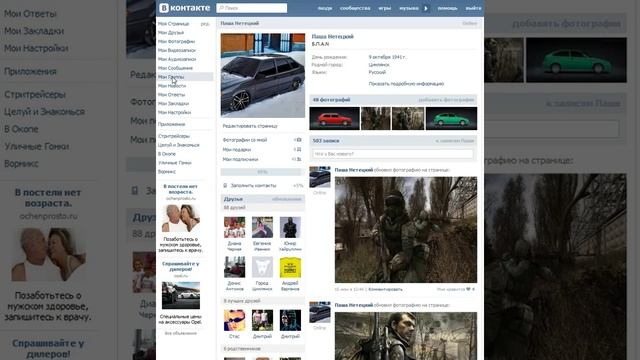Click the profile photo of the dark car
Screen dimensions: 640x360
click(x=263, y=75)
